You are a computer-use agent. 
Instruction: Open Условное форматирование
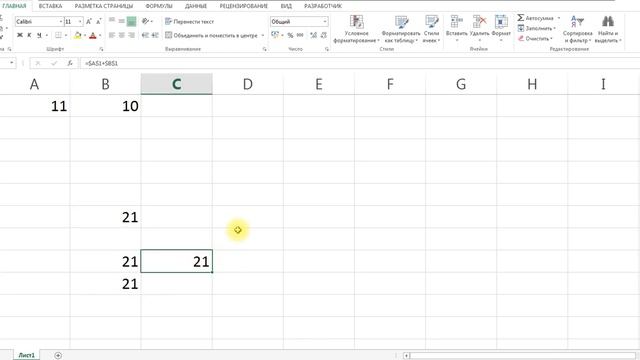tap(356, 29)
